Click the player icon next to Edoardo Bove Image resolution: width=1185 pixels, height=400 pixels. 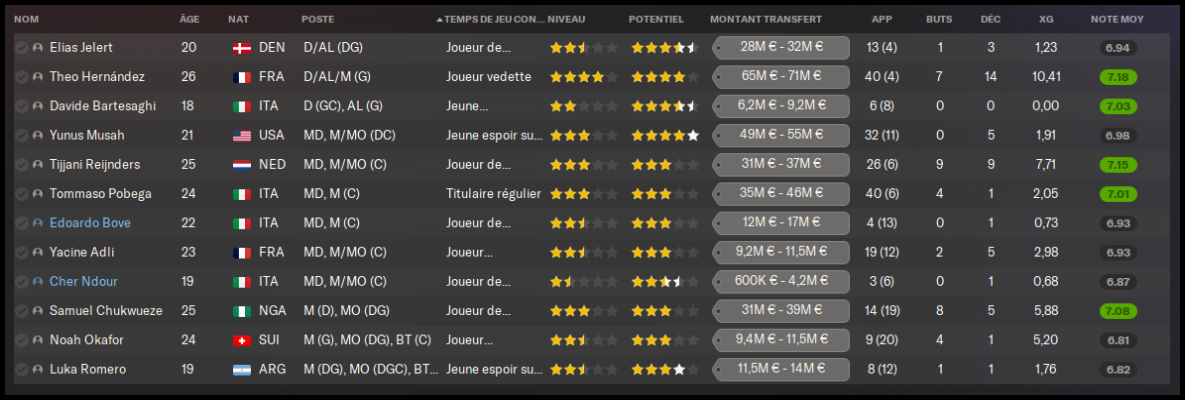38,223
